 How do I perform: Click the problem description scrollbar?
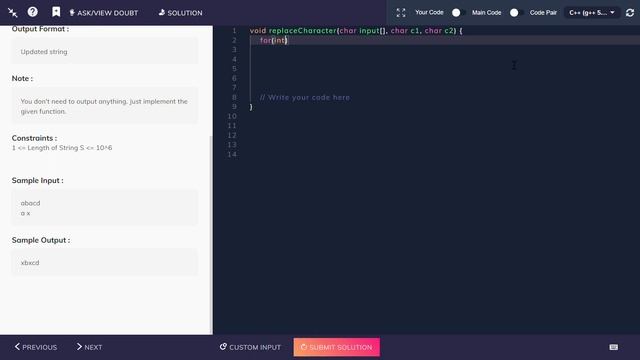click(x=211, y=235)
